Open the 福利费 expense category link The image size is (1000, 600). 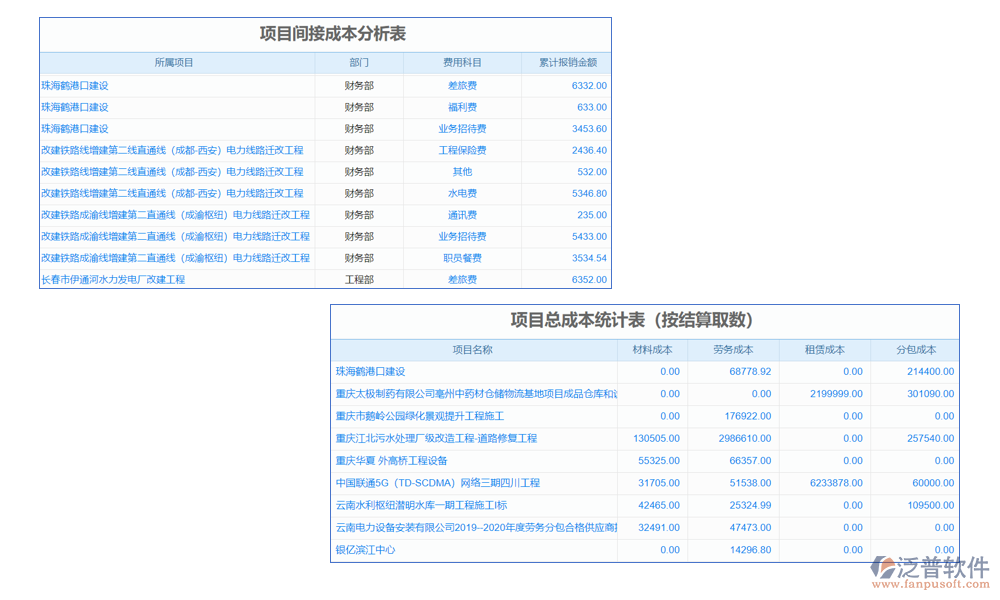[x=462, y=107]
